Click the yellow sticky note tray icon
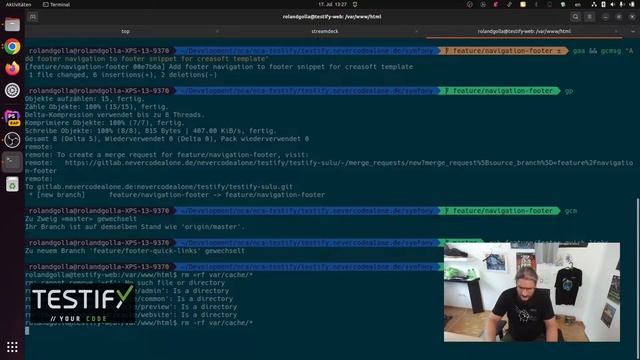The height and width of the screenshot is (360, 640). [523, 4]
